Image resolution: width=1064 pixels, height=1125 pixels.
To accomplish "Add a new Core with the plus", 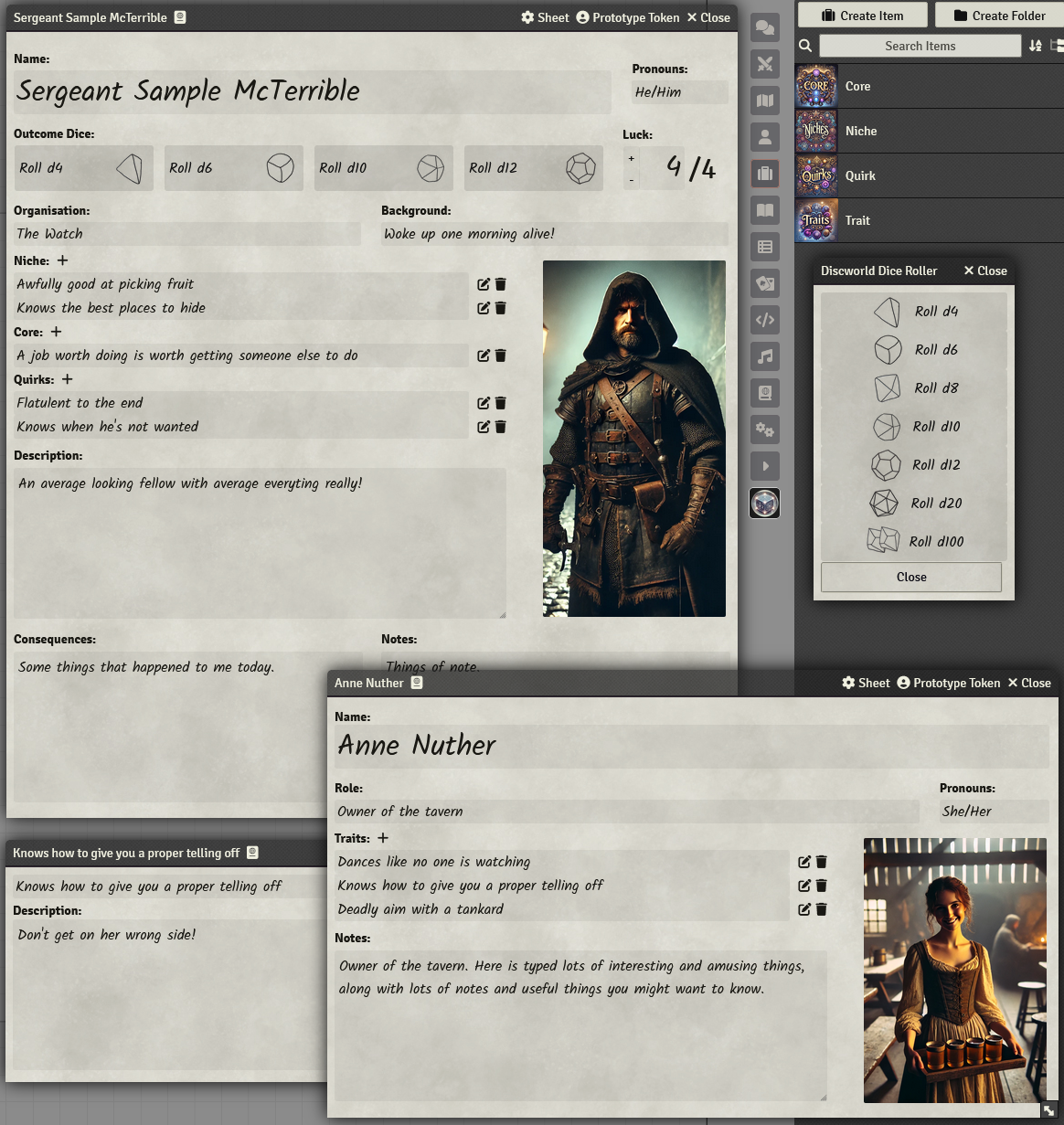I will click(56, 332).
